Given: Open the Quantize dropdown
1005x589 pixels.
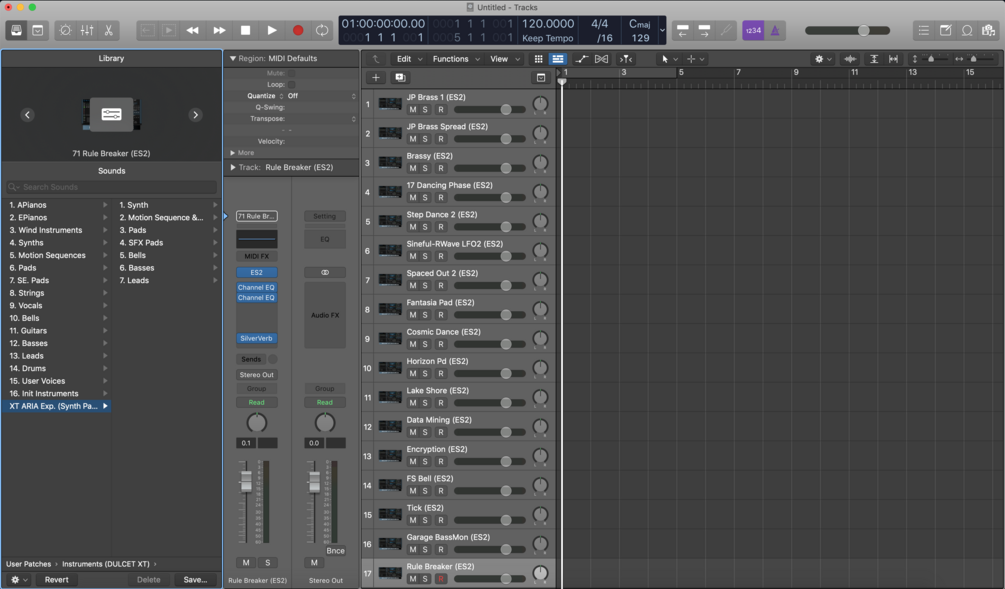Looking at the screenshot, I should pyautogui.click(x=321, y=96).
